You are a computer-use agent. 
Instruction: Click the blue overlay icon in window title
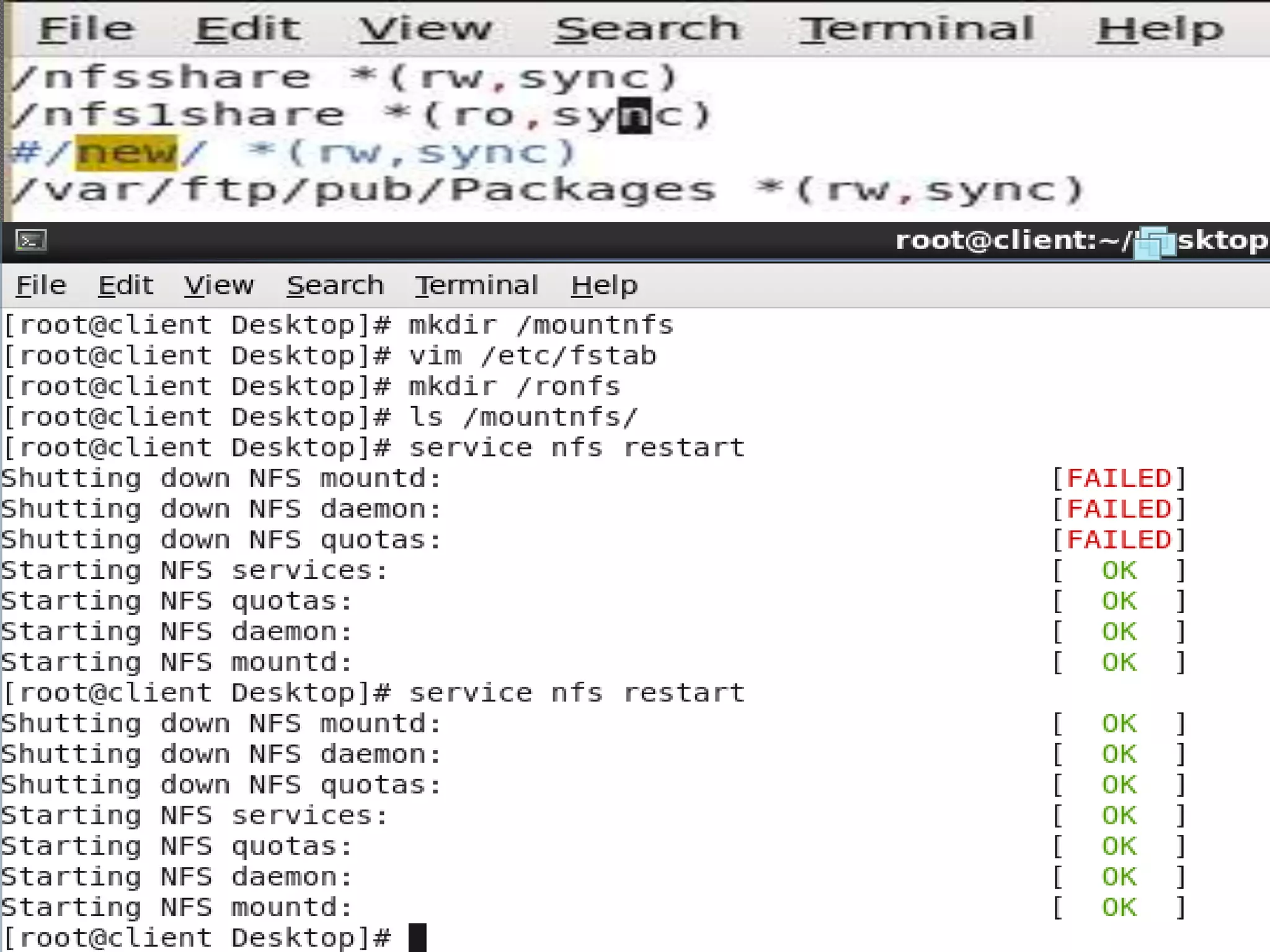tap(1155, 242)
